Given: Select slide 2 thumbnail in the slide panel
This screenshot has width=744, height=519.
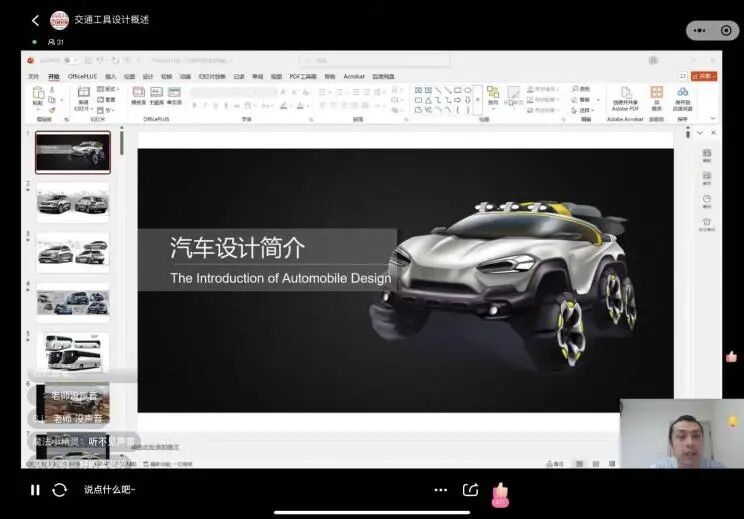Looking at the screenshot, I should 73,203.
